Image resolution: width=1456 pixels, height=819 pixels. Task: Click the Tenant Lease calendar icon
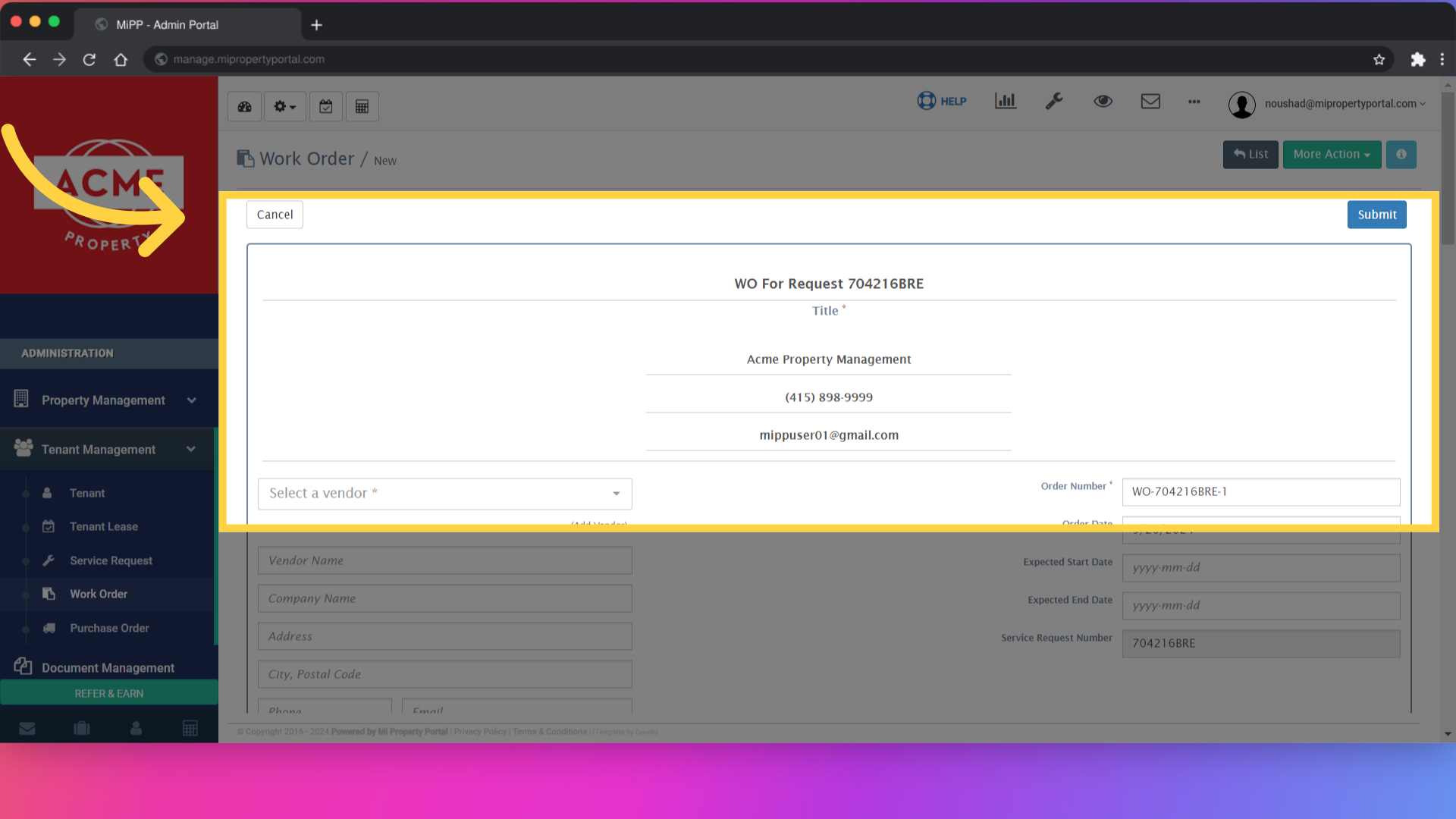(x=48, y=526)
